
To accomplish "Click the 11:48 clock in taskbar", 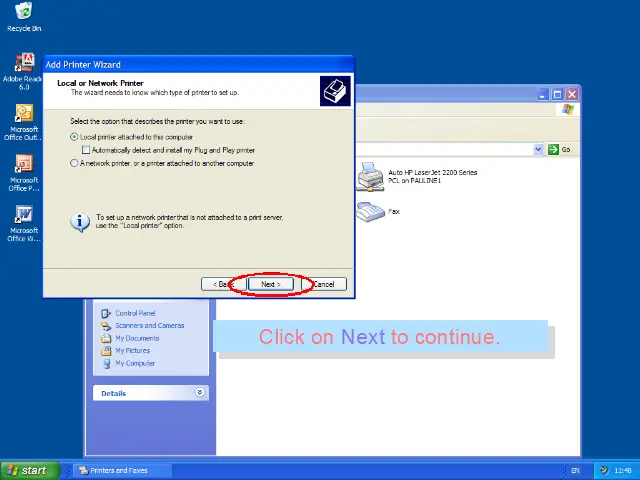I will pyautogui.click(x=623, y=471).
